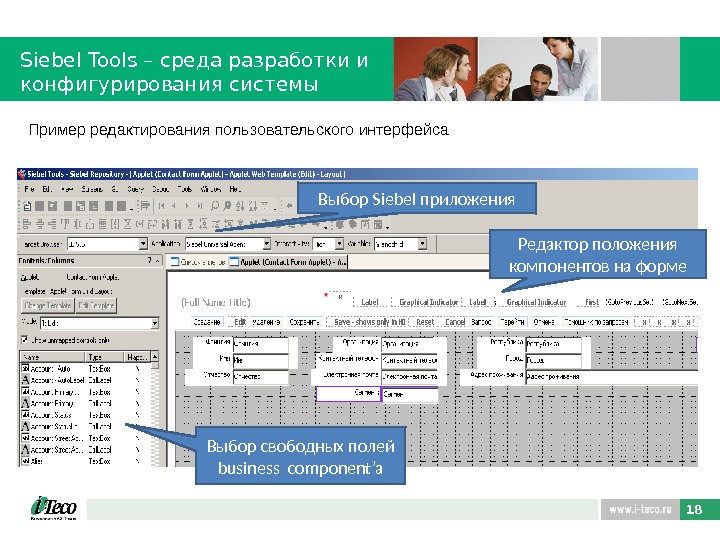Click the Type column header
Screen dimensions: 720x540
tap(104, 357)
